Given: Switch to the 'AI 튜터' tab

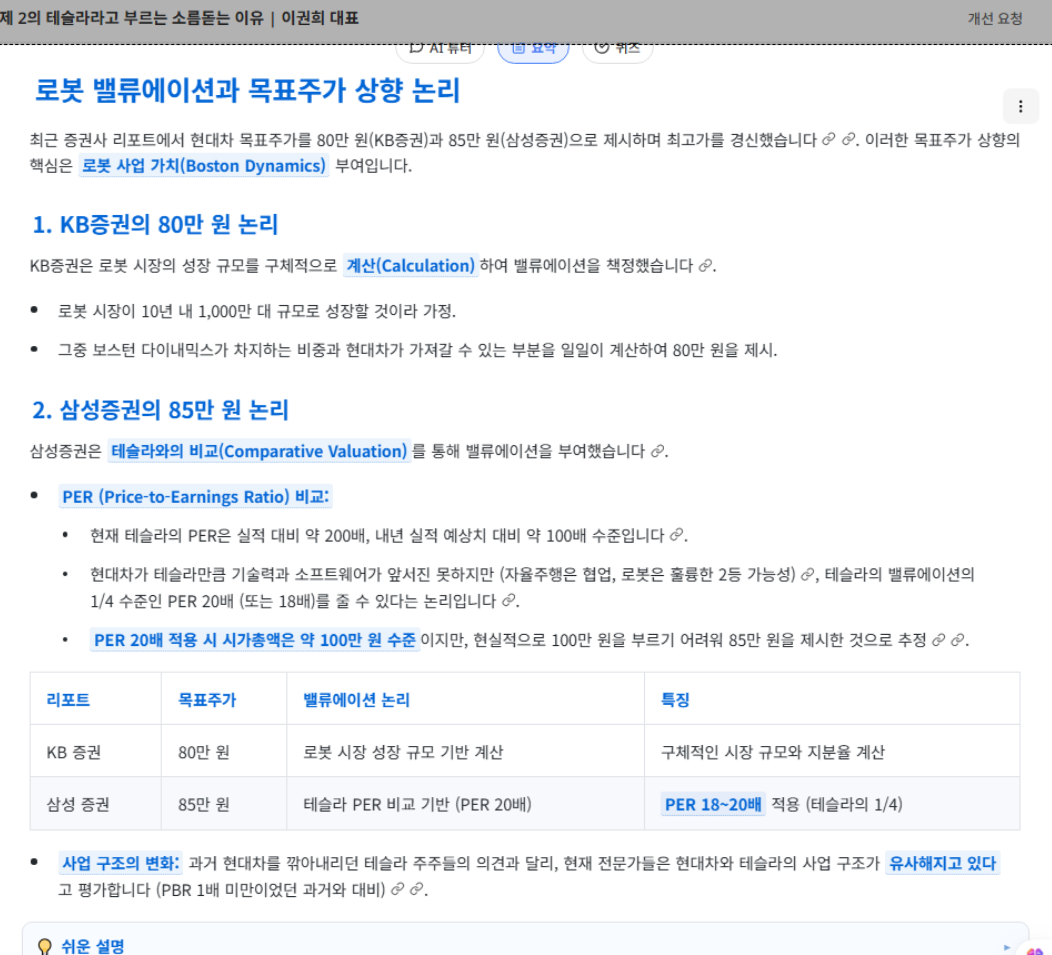Looking at the screenshot, I should coord(441,47).
